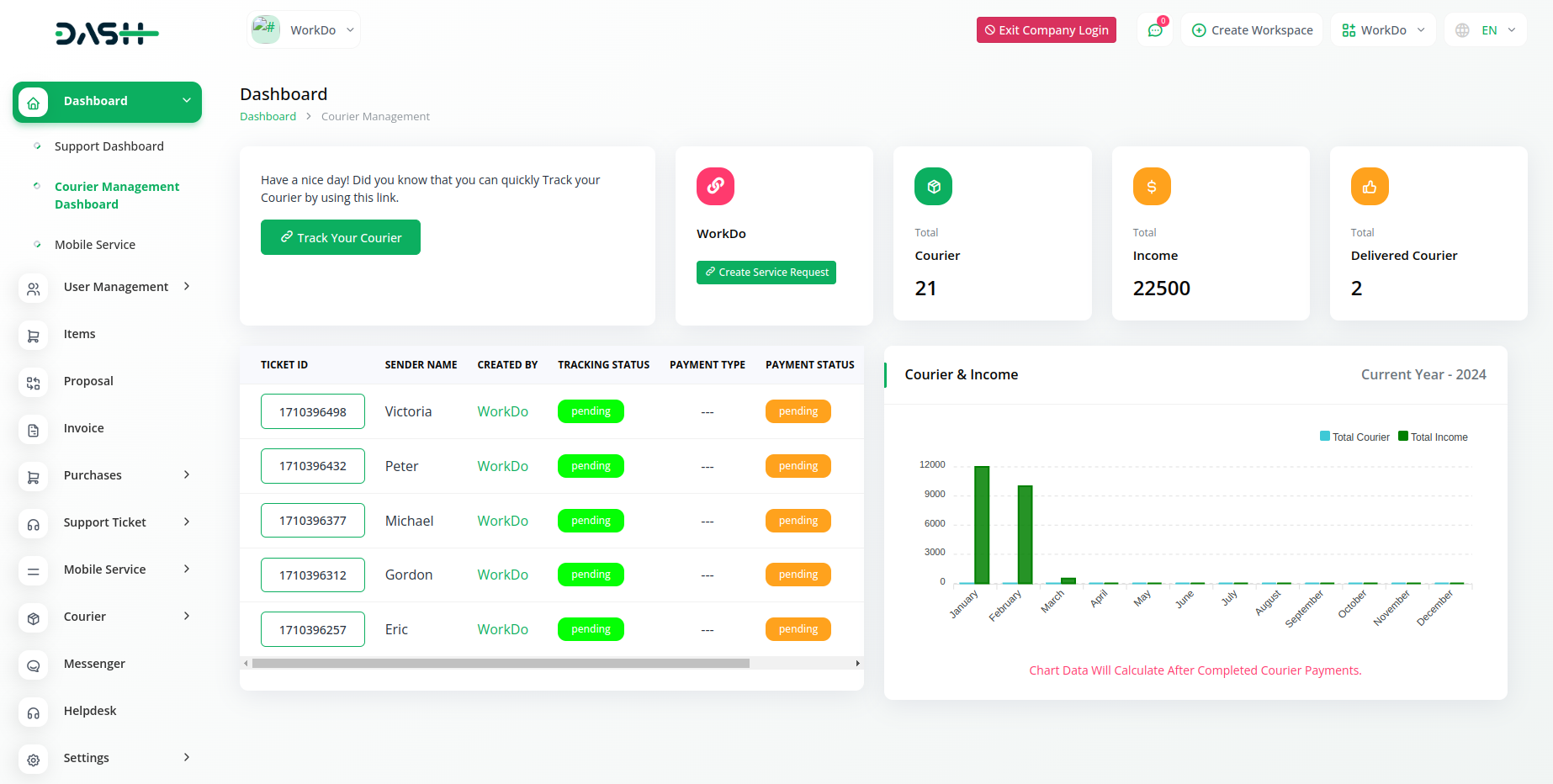Click the Helpdesk headset icon
Screen dimensions: 1553x784
click(x=34, y=712)
